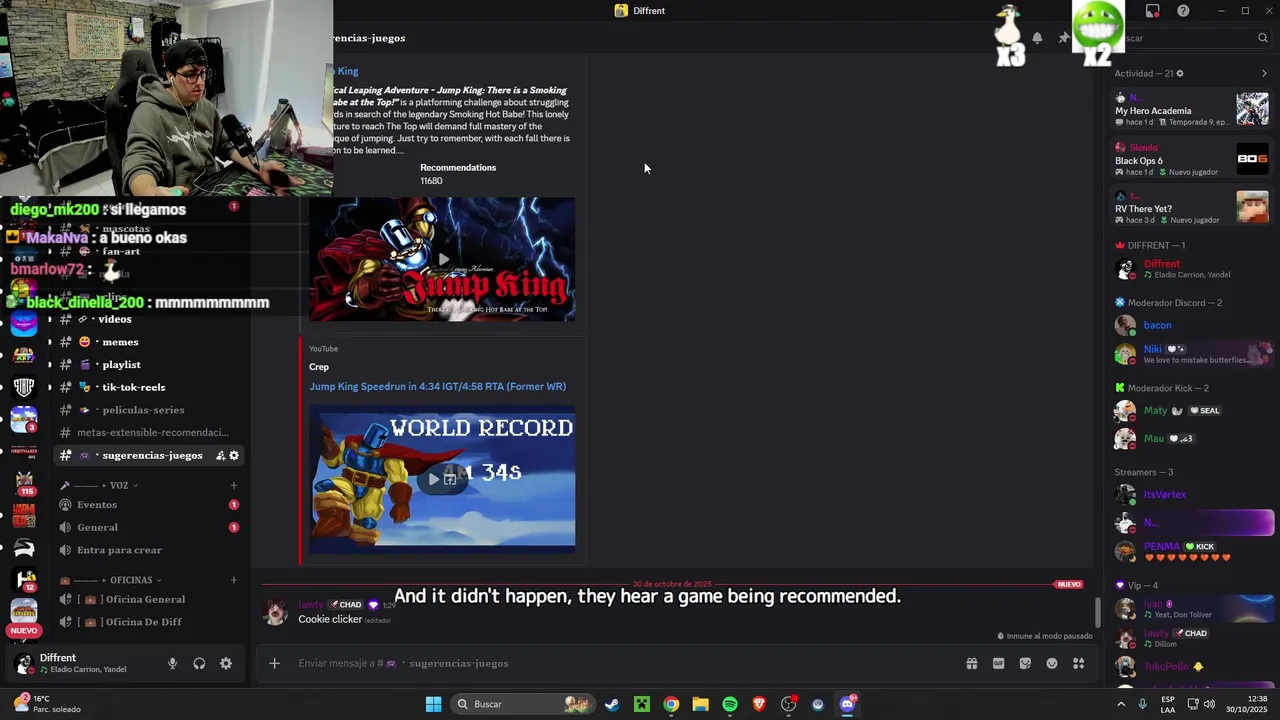Mute the microphone in user panel
Image resolution: width=1280 pixels, height=720 pixels.
(172, 663)
